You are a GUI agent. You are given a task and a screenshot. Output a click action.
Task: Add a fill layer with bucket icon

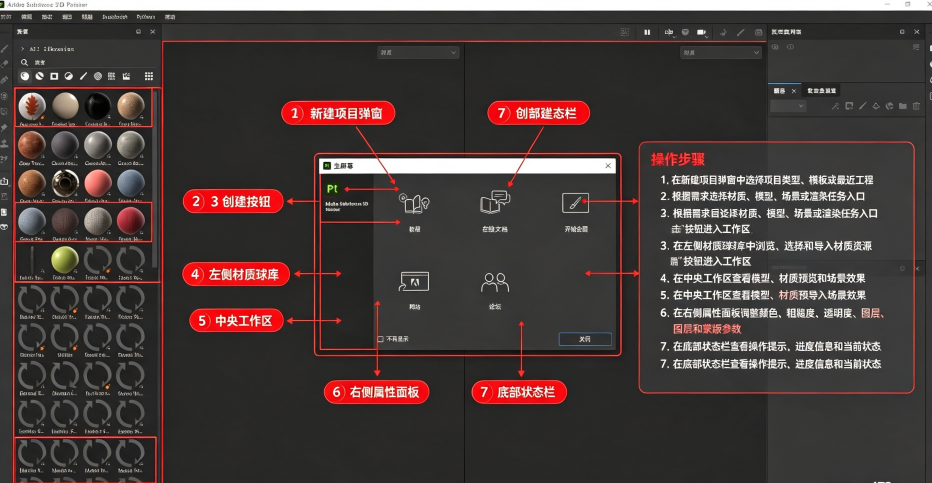pyautogui.click(x=876, y=106)
